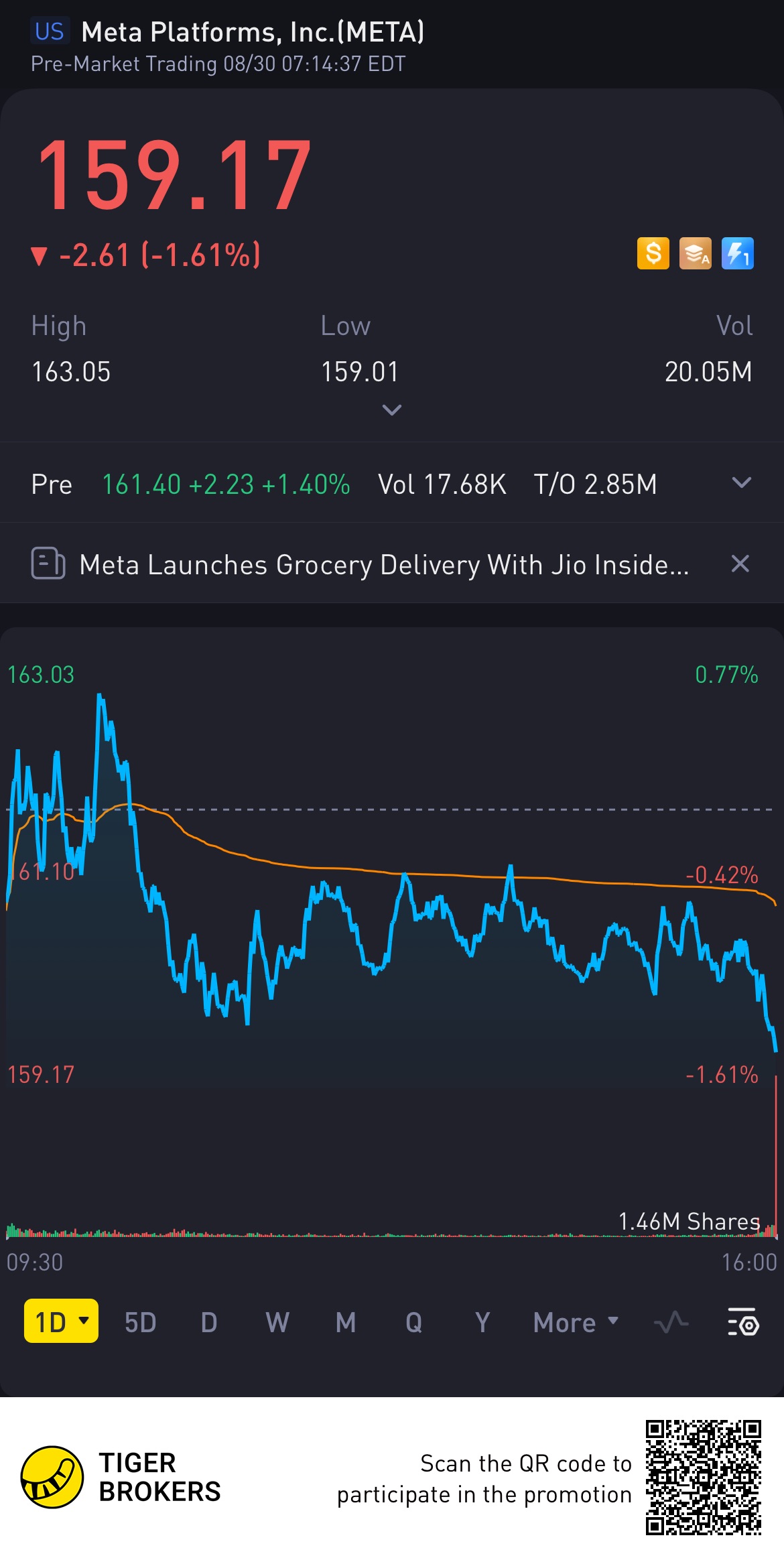Tap the chart top label 163.03
This screenshot has height=1558, width=784.
point(41,674)
